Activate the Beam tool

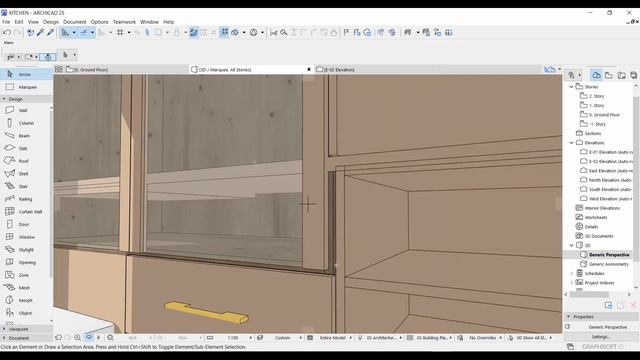click(24, 136)
